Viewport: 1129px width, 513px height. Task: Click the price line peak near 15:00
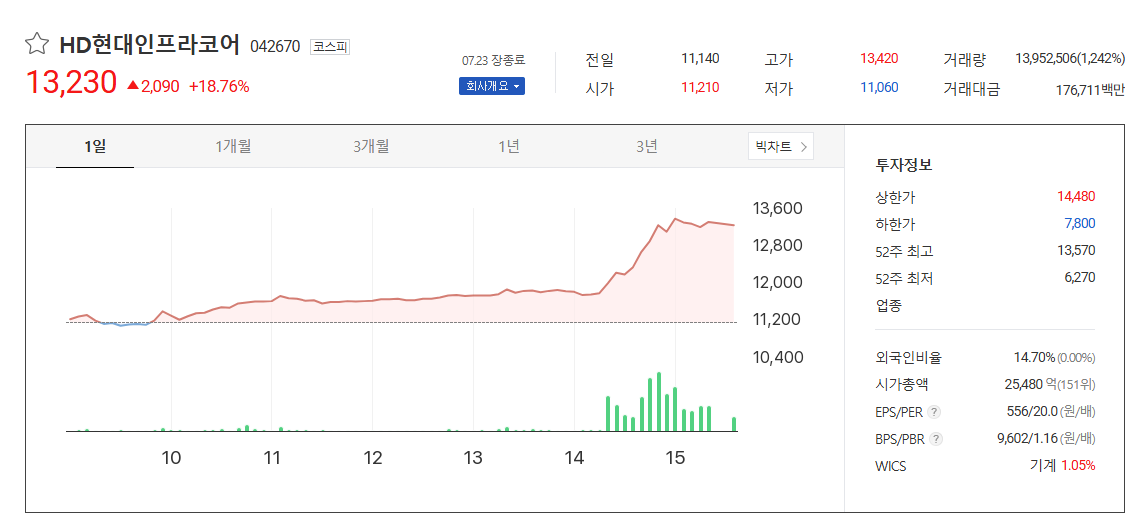[x=675, y=218]
